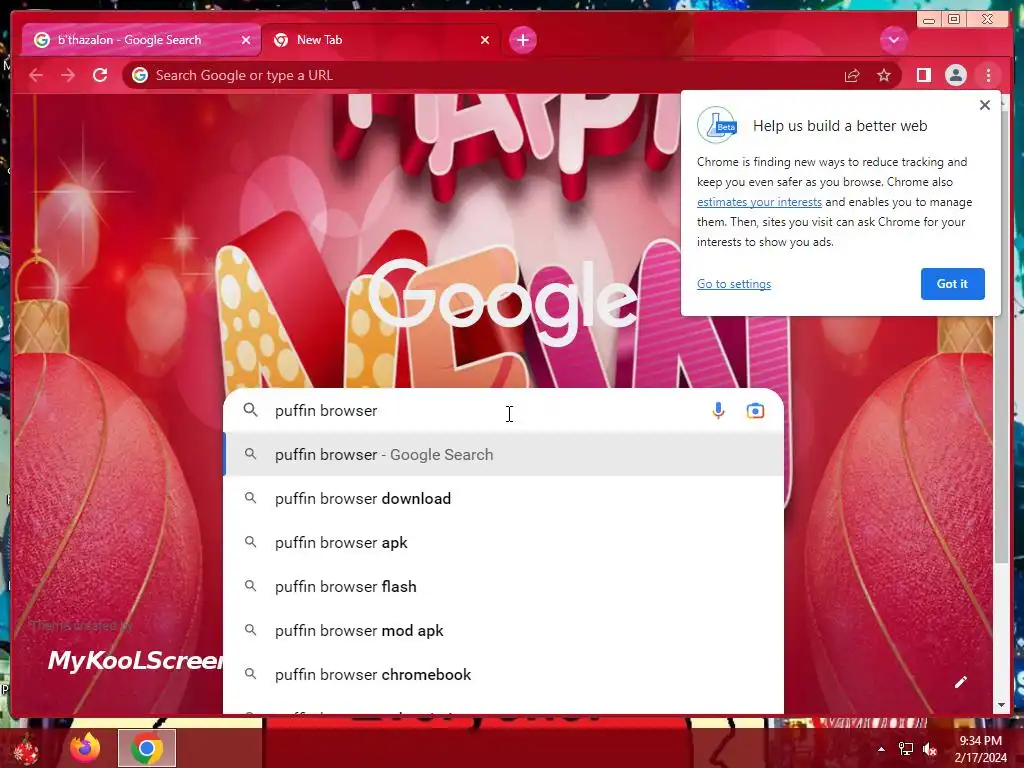This screenshot has width=1024, height=768.
Task: Dismiss the Help us build a better web popup
Action: [x=985, y=105]
